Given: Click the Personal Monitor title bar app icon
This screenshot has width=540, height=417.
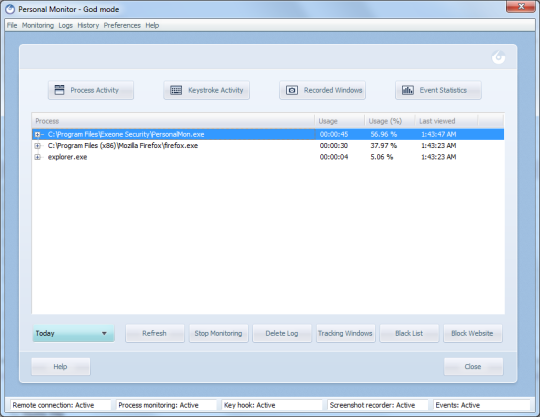Looking at the screenshot, I should click(x=10, y=9).
